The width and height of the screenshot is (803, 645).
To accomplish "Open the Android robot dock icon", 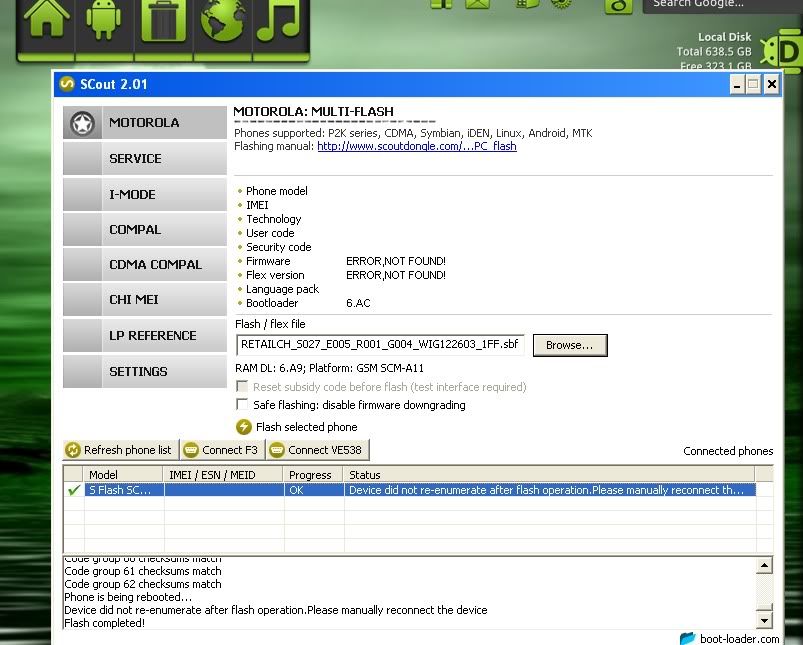I will coord(105,21).
